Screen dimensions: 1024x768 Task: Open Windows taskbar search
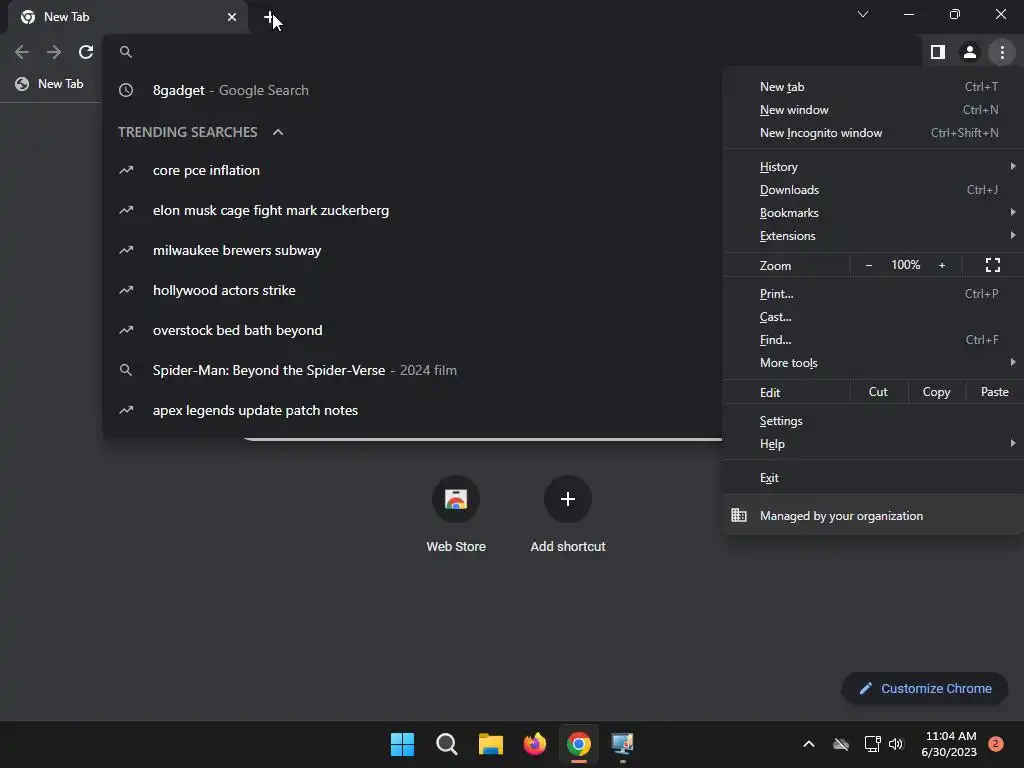[x=447, y=744]
